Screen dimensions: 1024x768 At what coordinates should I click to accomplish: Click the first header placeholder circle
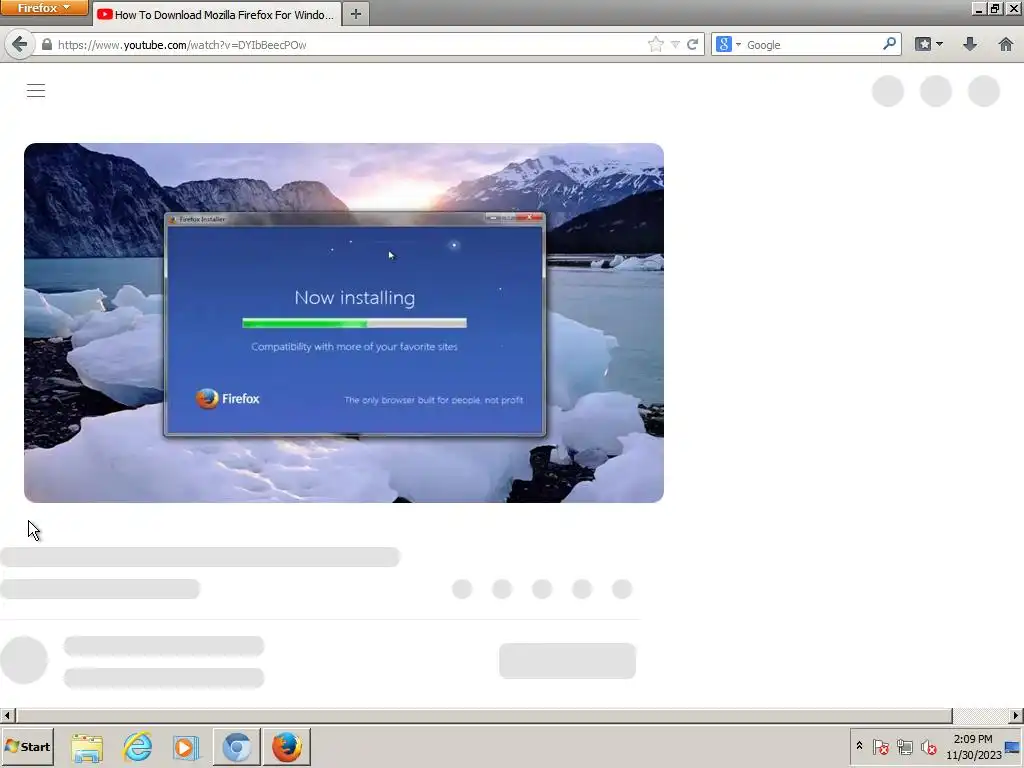888,91
